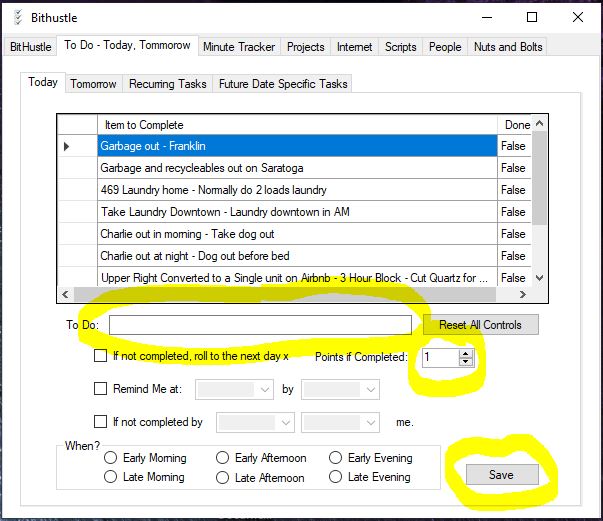Switch to the Tomorrow sub-tab
Screen dimensions: 603x521
click(x=93, y=84)
